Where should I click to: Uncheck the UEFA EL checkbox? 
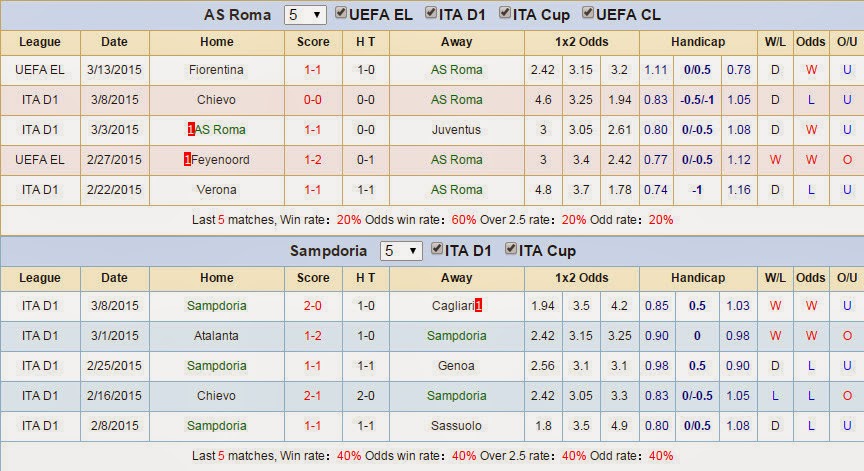(341, 13)
